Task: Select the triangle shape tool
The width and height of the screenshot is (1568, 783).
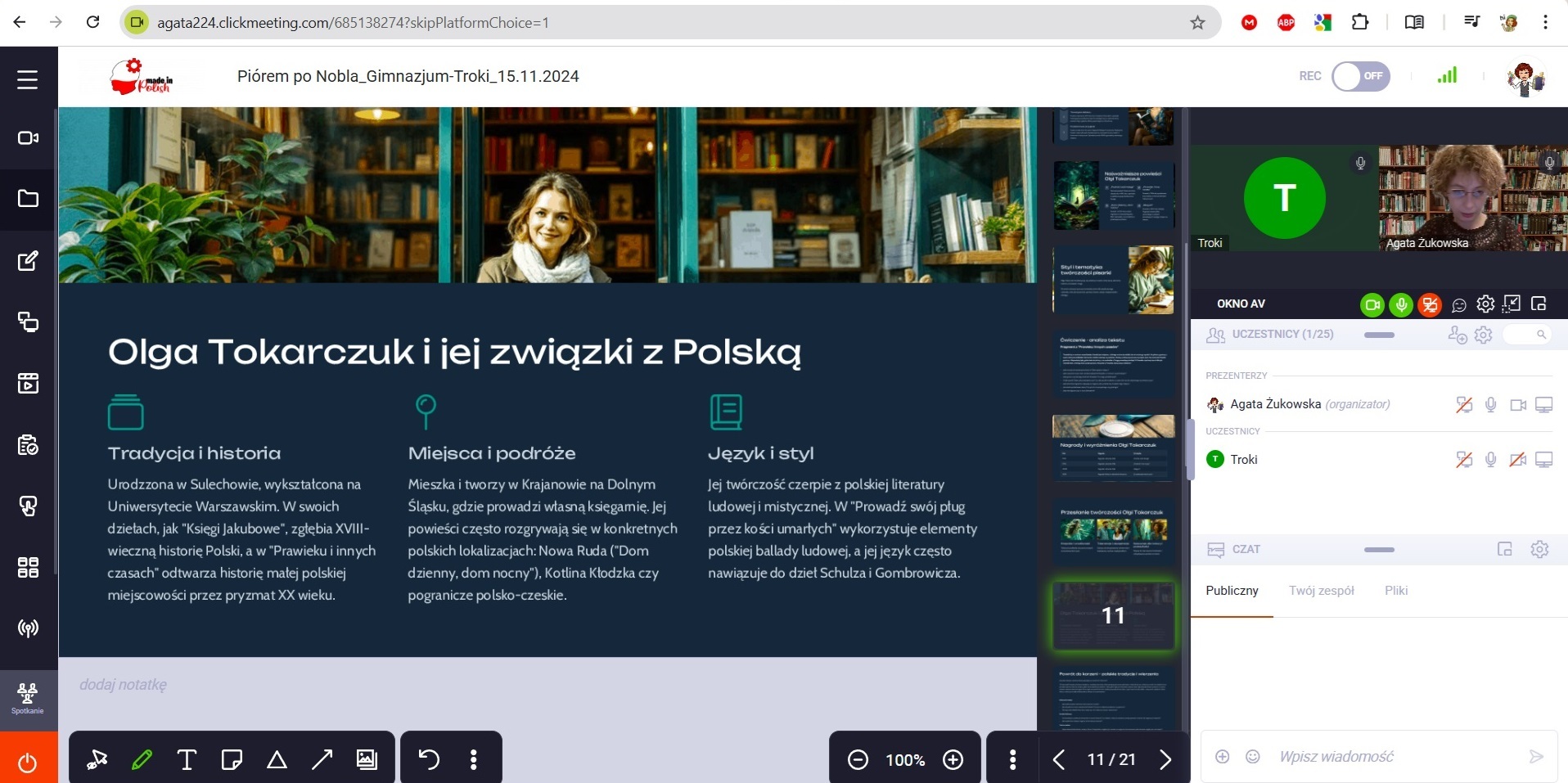Action: point(277,760)
